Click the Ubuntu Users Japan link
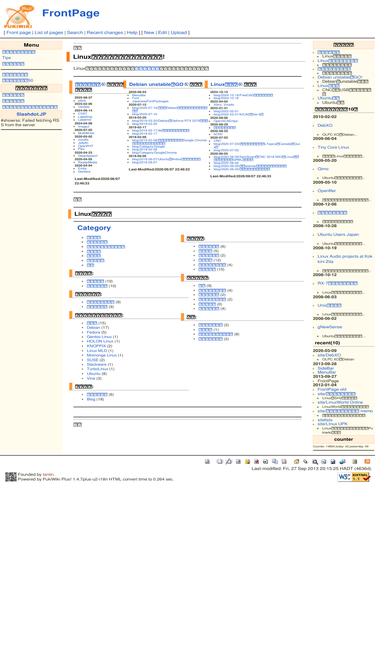This screenshot has width=375, height=667. 338,234
